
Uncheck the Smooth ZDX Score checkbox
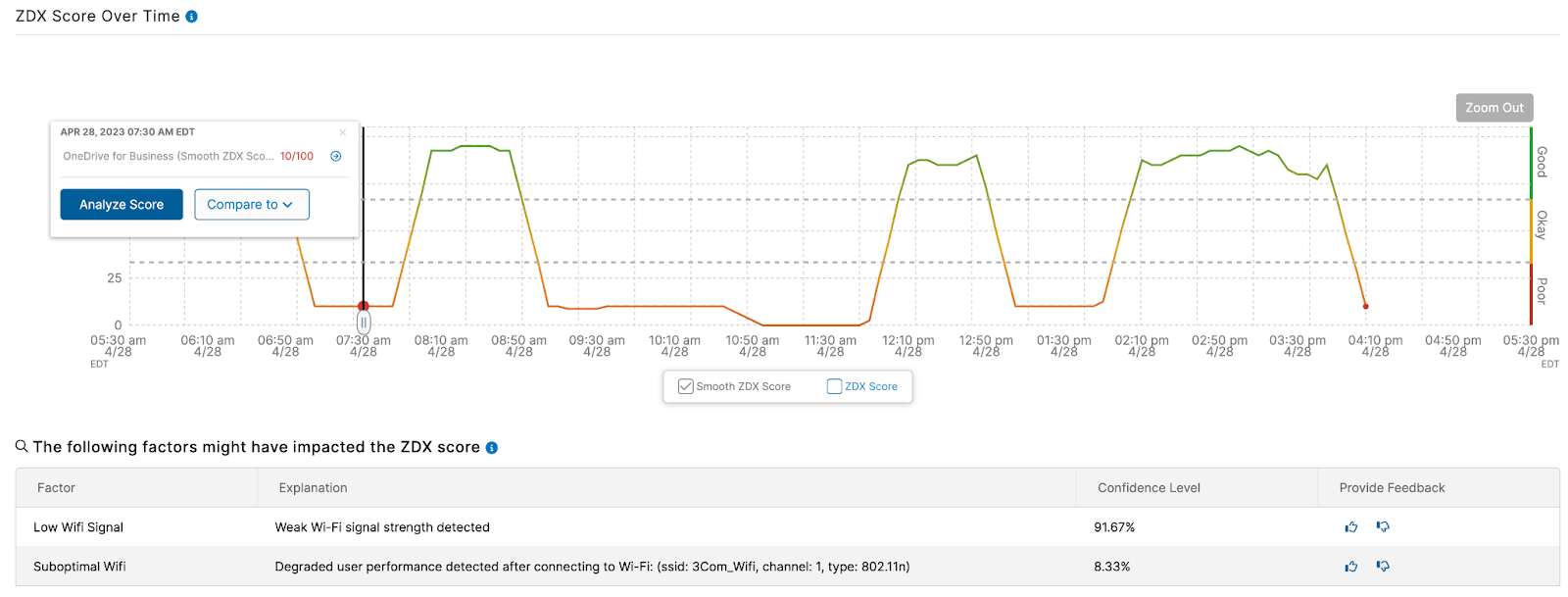[x=686, y=386]
